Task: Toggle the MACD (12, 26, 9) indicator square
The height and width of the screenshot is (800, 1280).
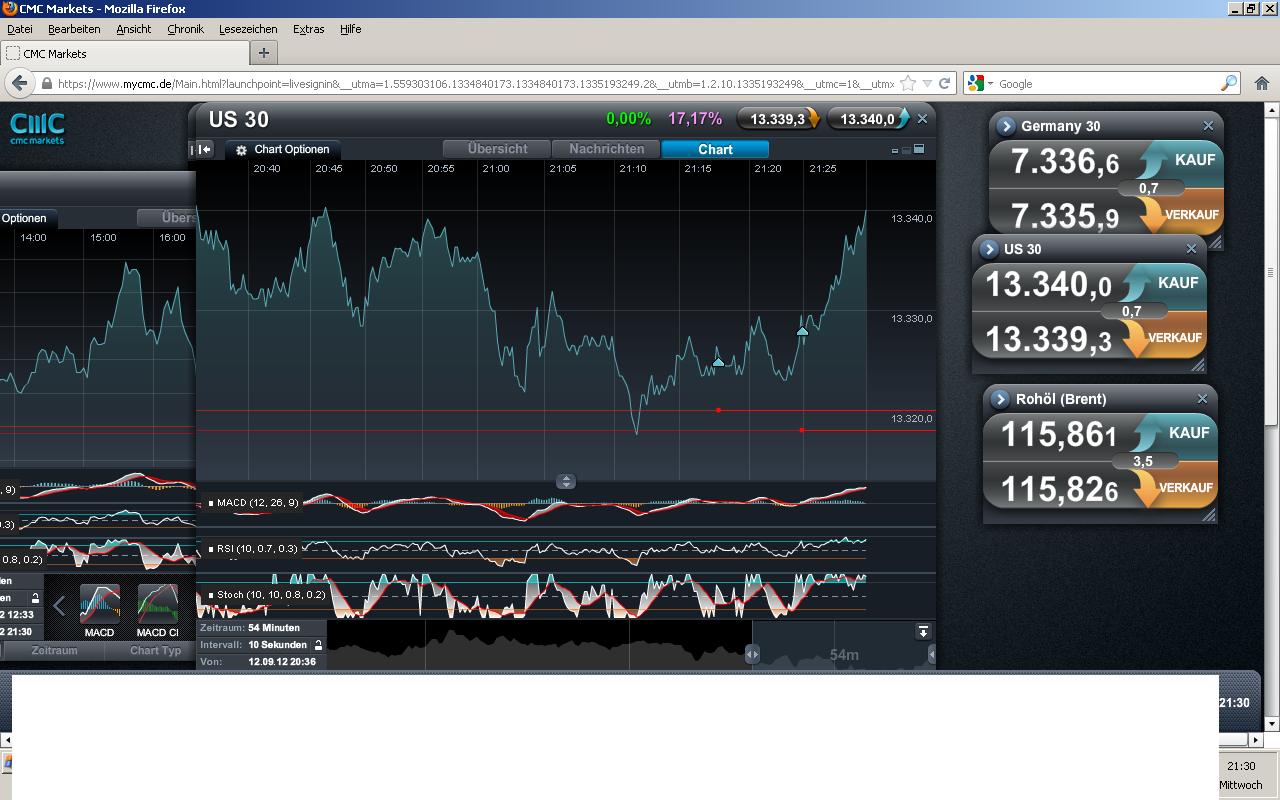Action: point(211,503)
